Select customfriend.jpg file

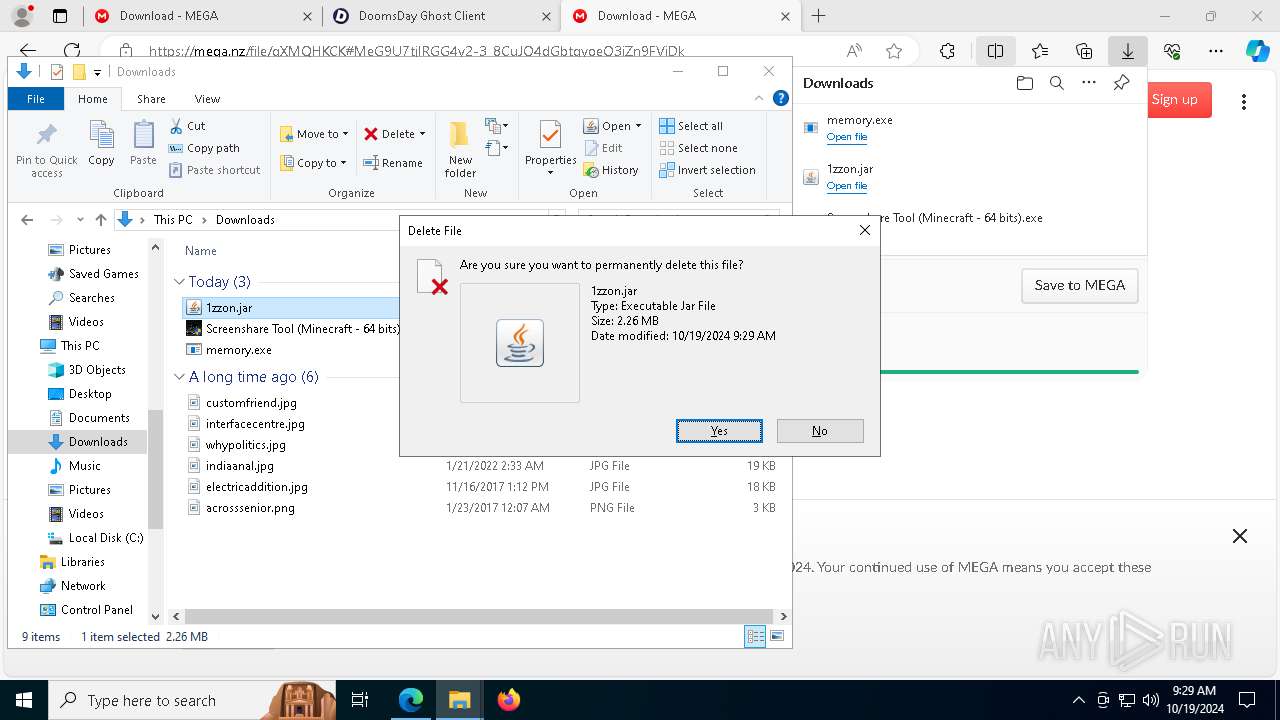251,403
